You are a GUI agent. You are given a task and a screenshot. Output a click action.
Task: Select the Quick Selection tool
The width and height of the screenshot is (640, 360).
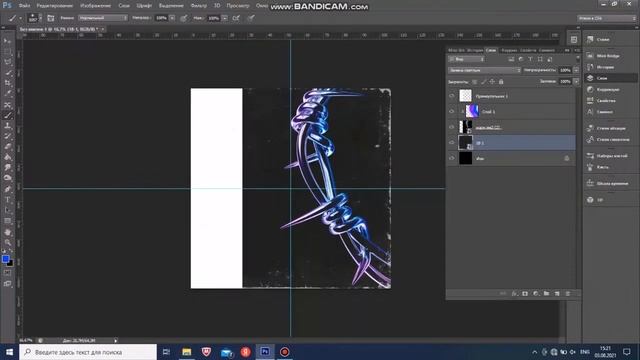coord(8,73)
